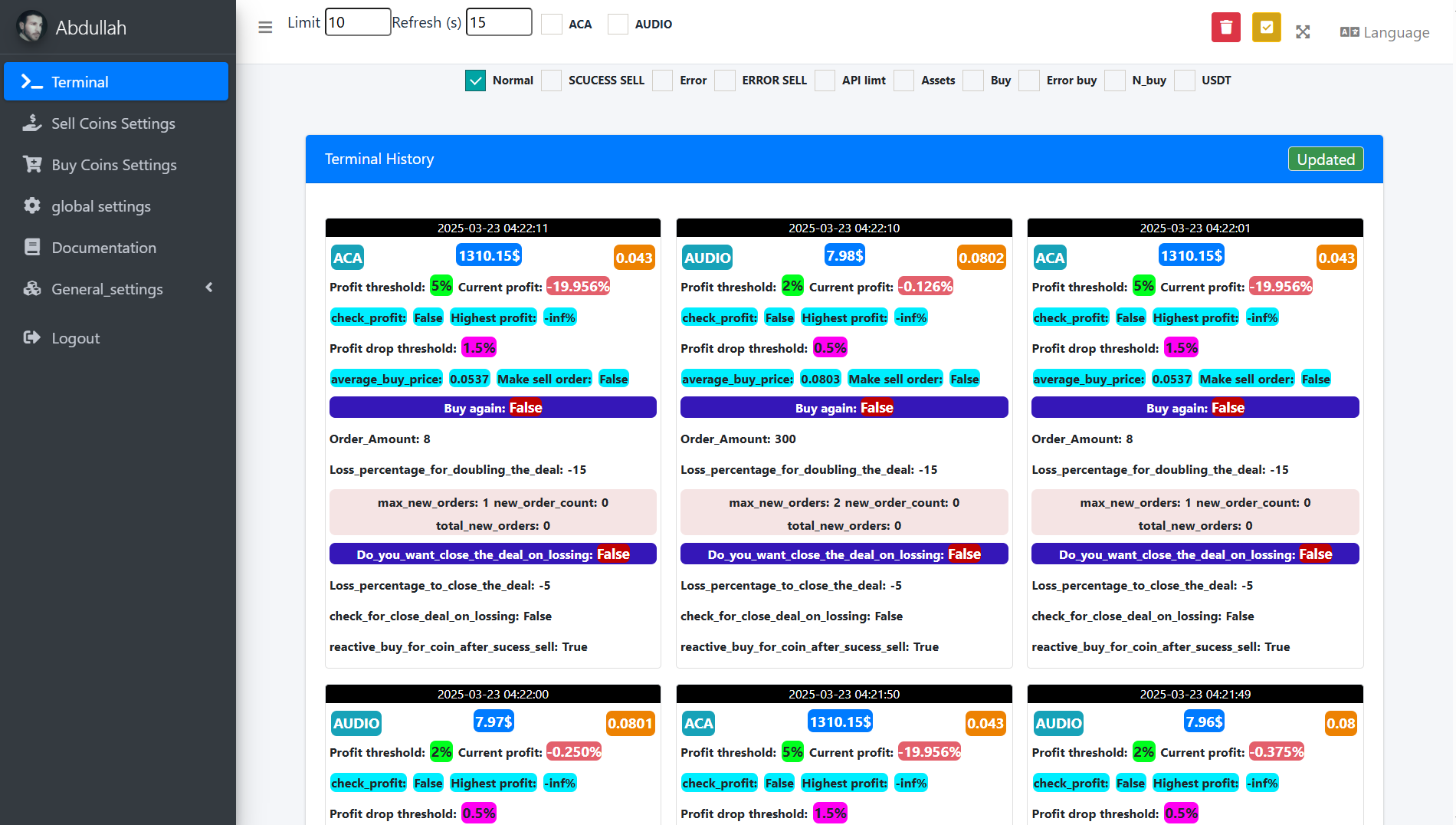The image size is (1456, 825).
Task: Click Order_Amount: 300 text
Action: (738, 439)
